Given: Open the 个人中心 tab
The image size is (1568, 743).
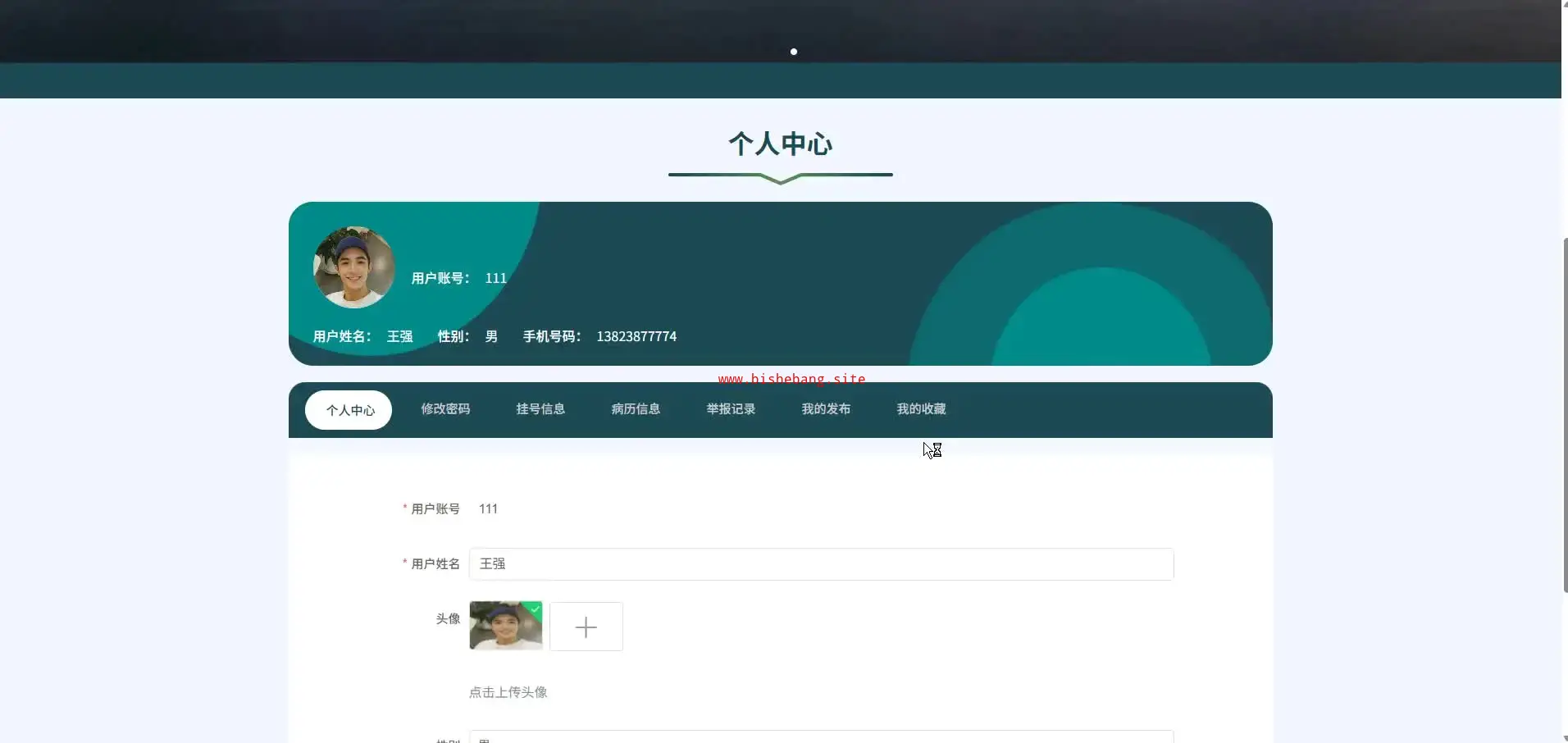Looking at the screenshot, I should (x=349, y=410).
